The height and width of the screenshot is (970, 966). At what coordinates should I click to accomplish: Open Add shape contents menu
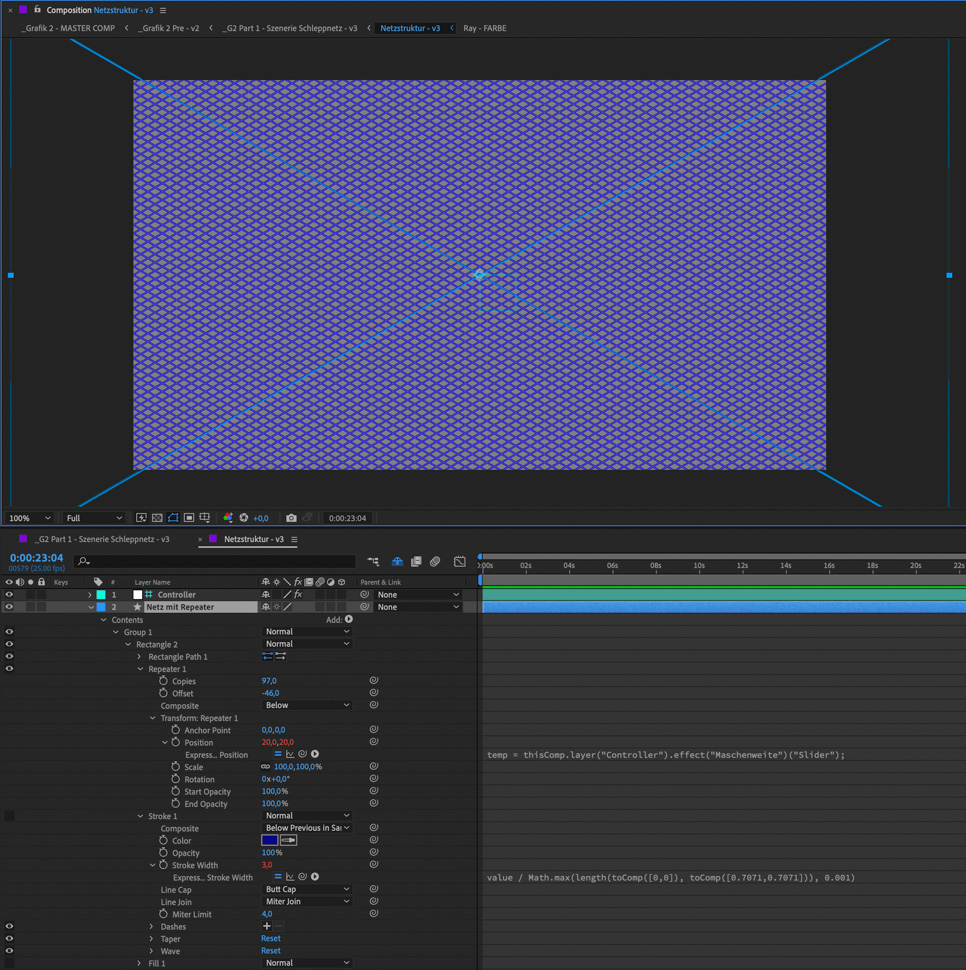pos(349,620)
